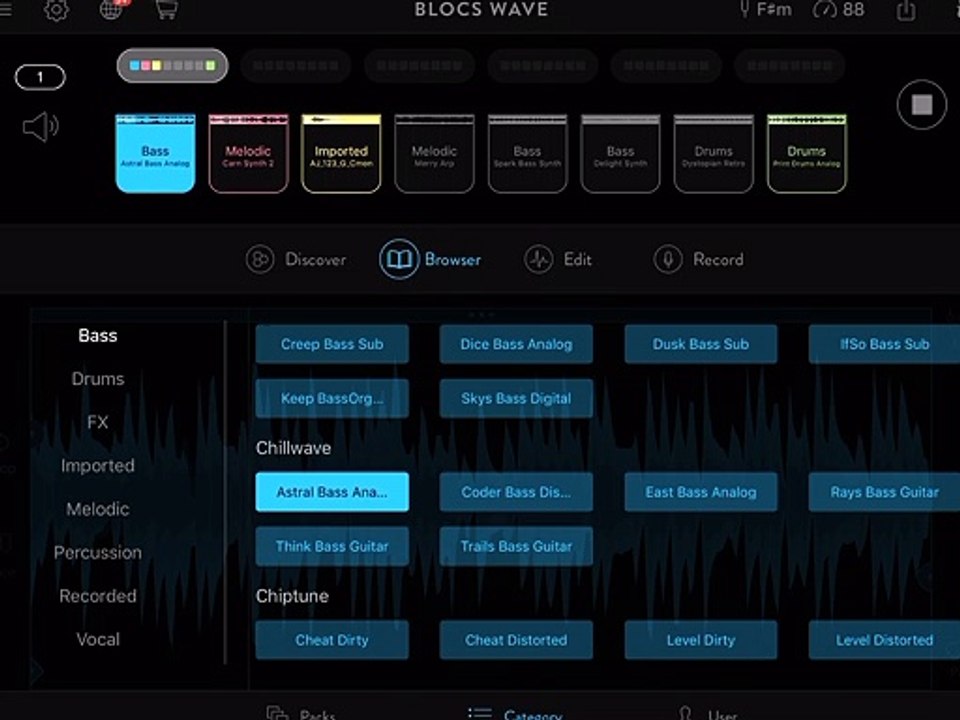960x720 pixels.
Task: Select the third empty section slot
Action: (x=419, y=66)
